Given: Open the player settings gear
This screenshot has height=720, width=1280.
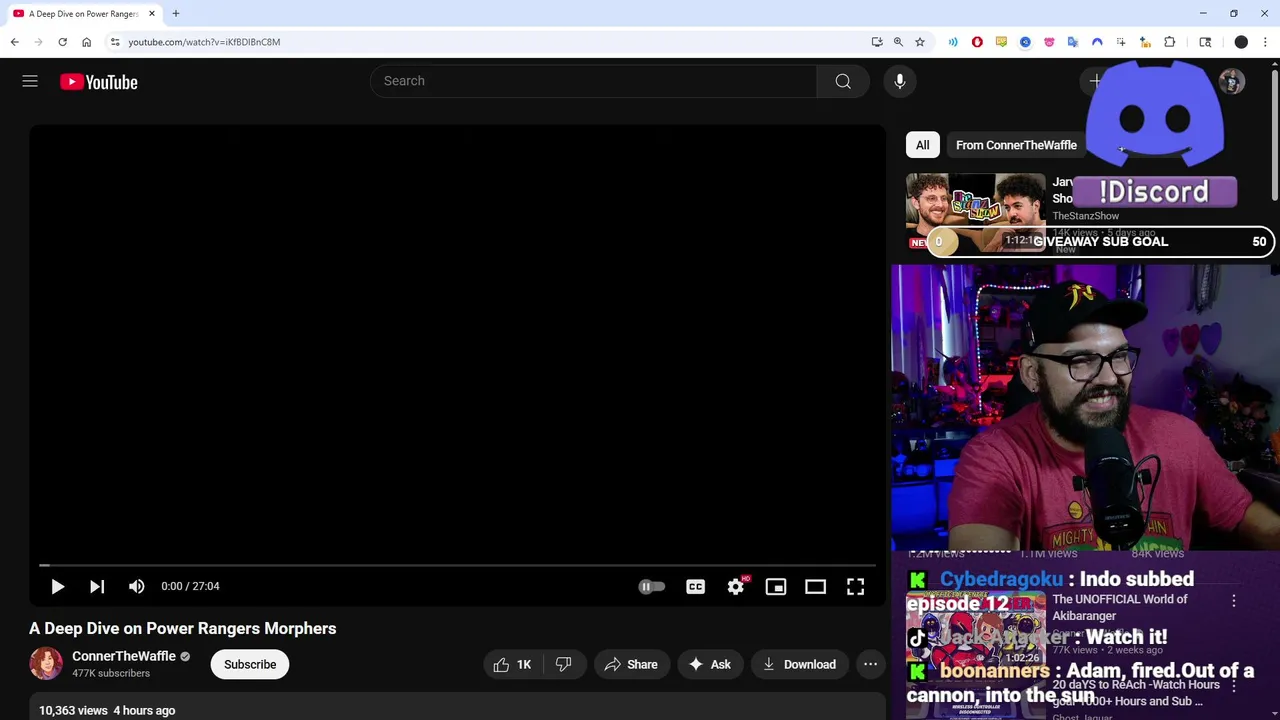Looking at the screenshot, I should click(x=736, y=586).
